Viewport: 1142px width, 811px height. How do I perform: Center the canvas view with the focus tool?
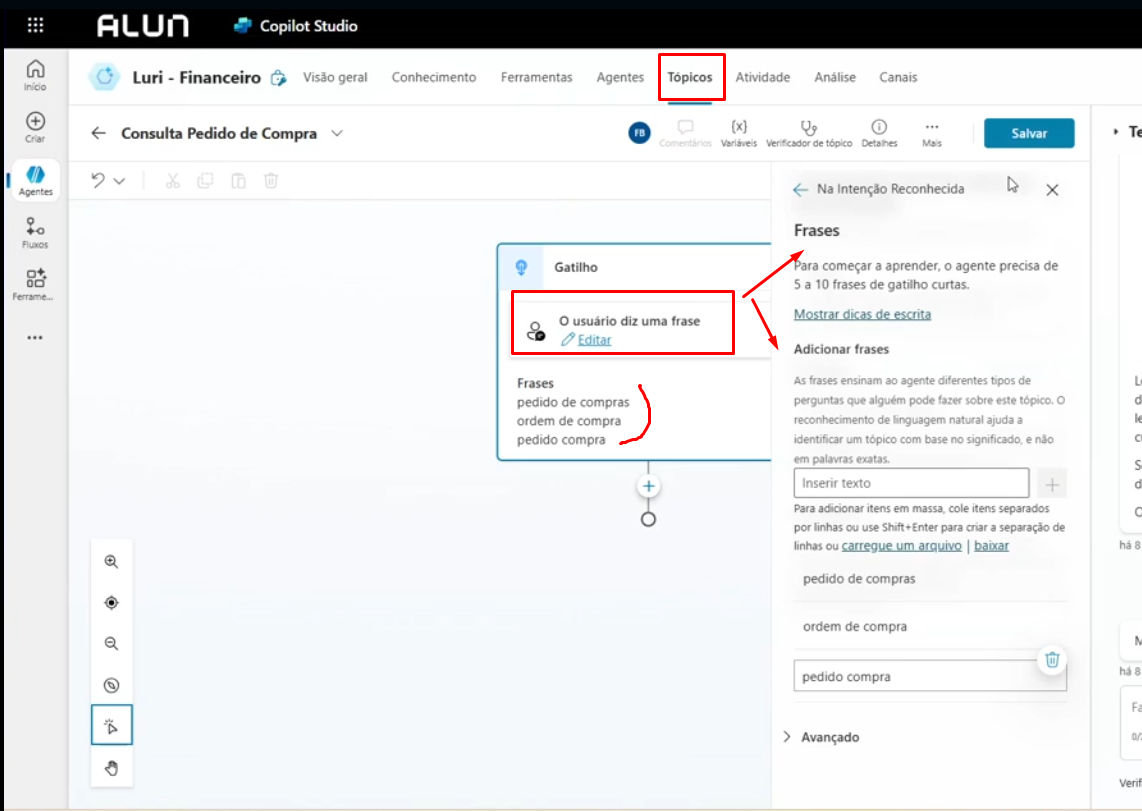click(111, 602)
